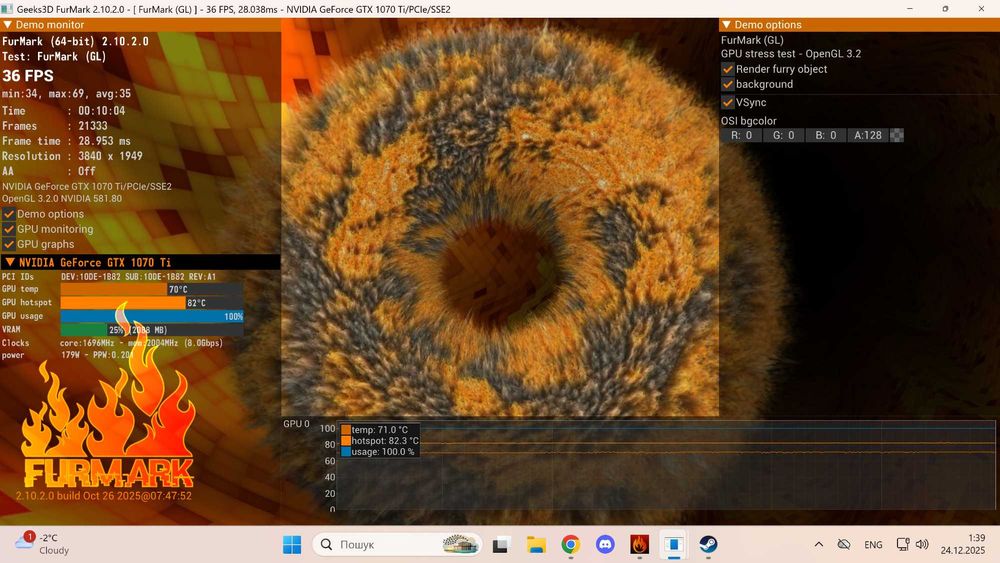Click the B: 0 bgcolor field

tap(825, 135)
